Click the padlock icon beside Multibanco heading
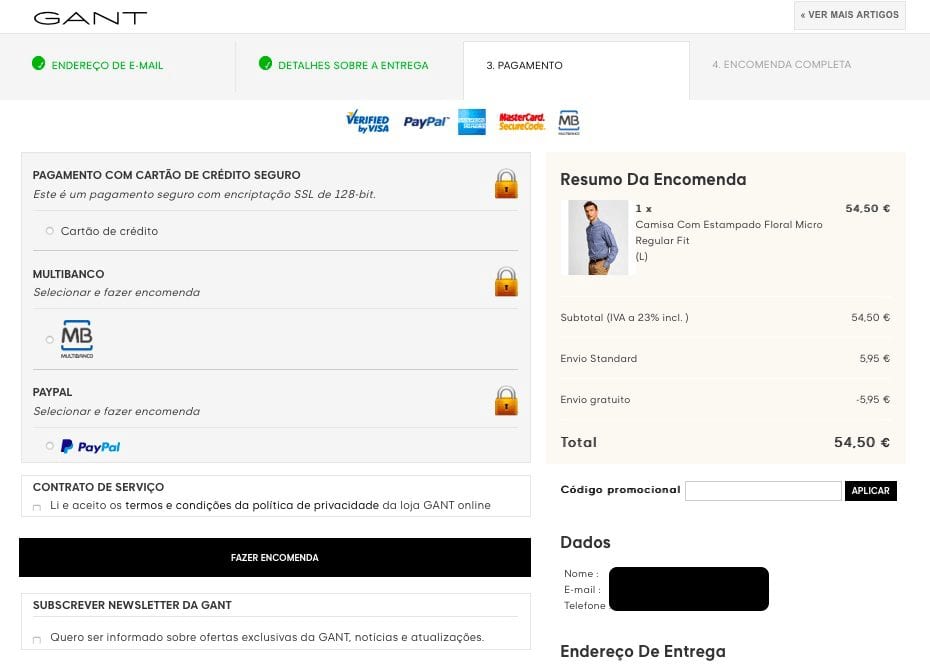The height and width of the screenshot is (670, 930). 506,282
